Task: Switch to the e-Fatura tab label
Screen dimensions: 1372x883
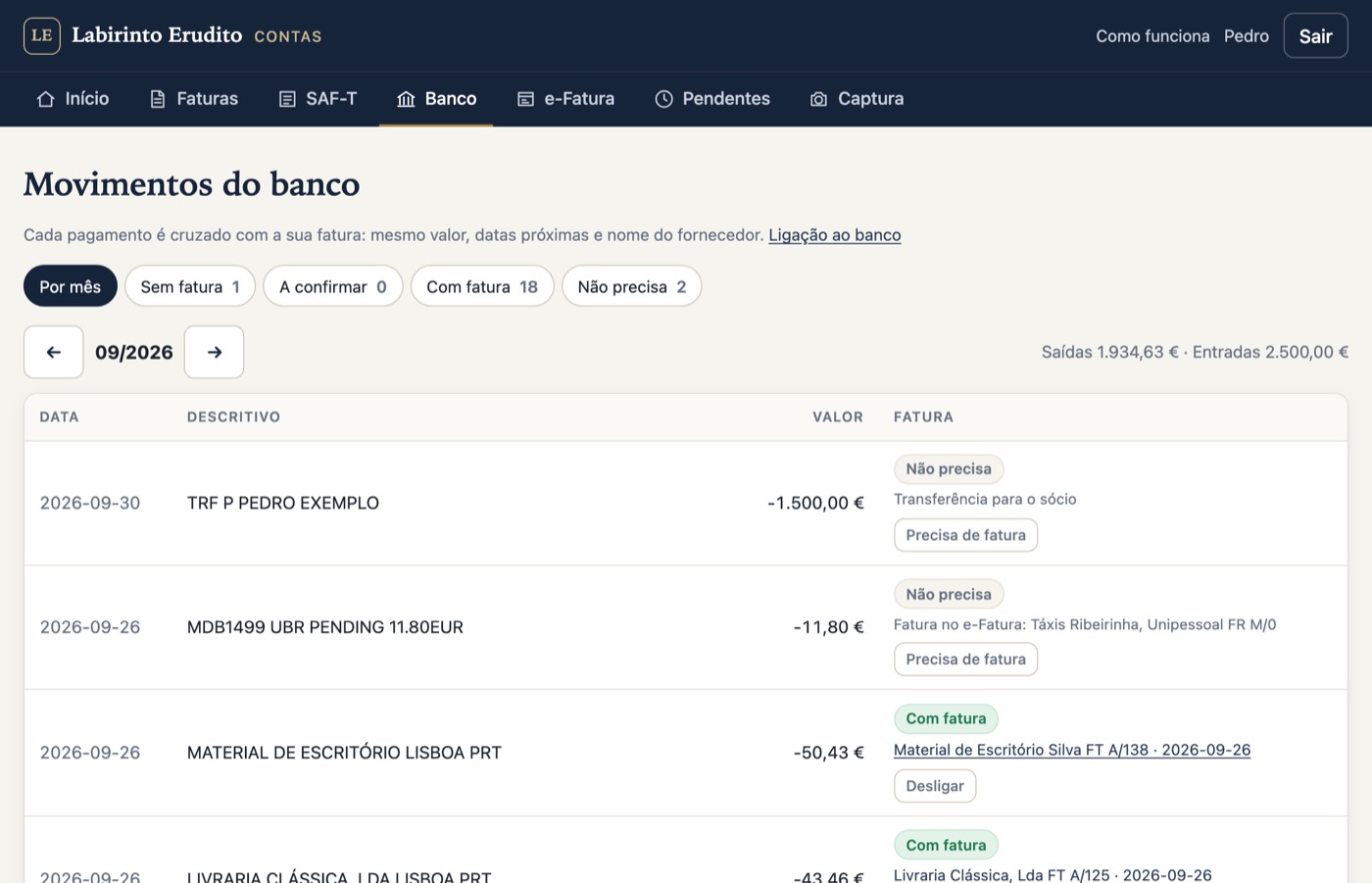Action: (x=579, y=99)
